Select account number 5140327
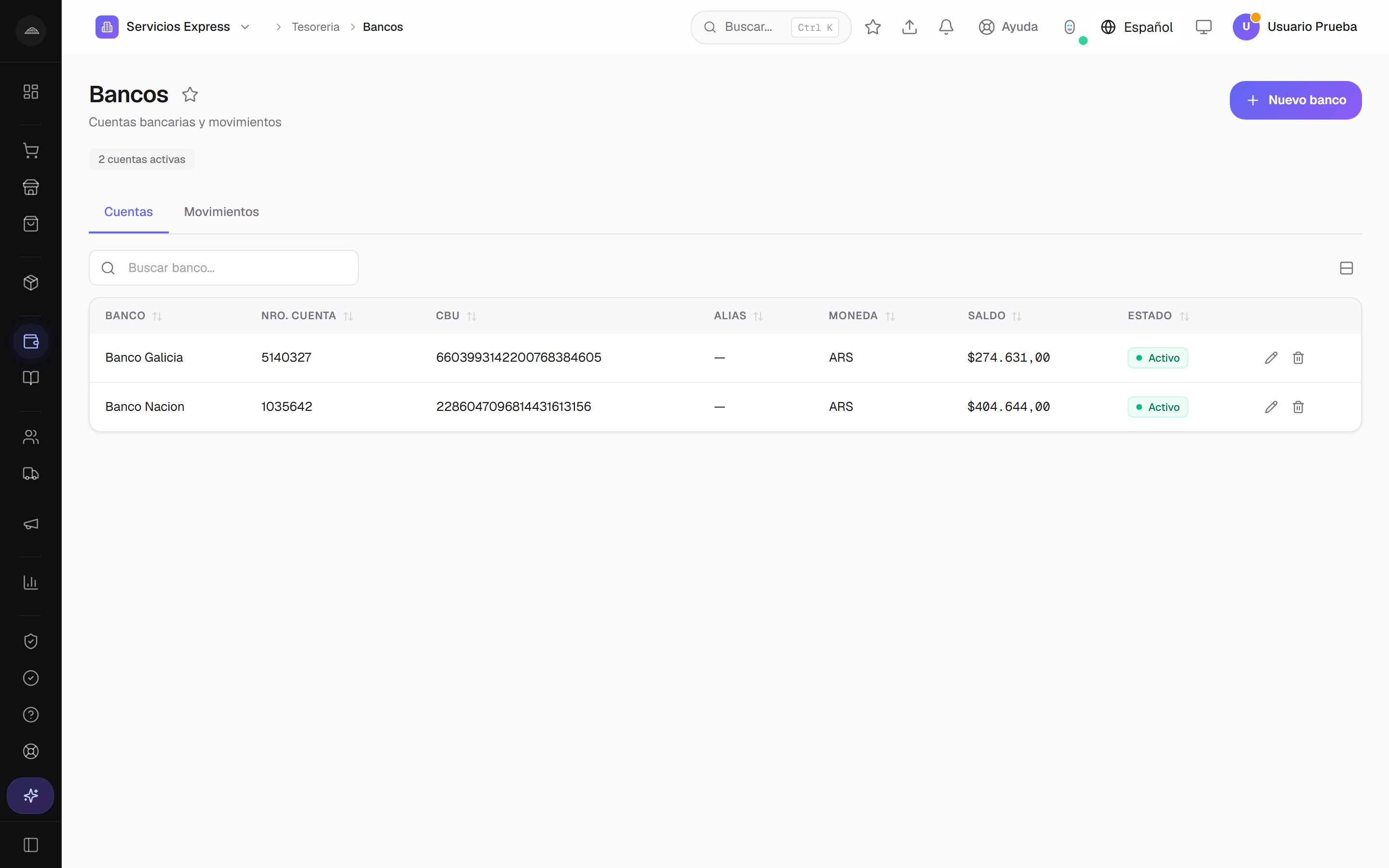 tap(286, 358)
